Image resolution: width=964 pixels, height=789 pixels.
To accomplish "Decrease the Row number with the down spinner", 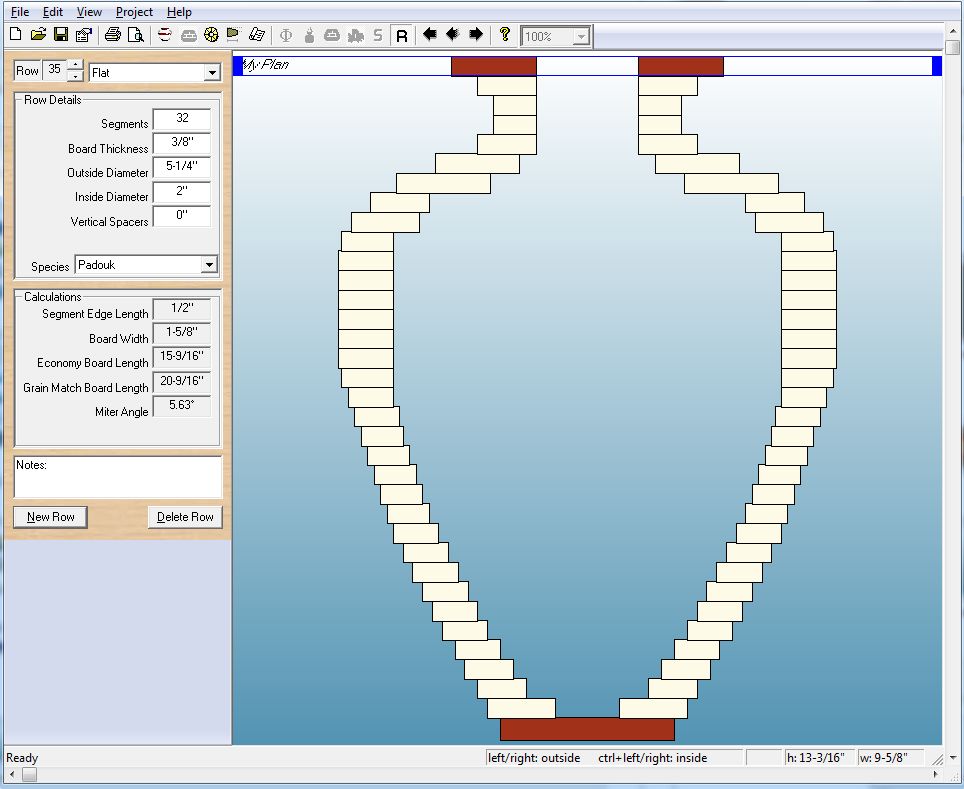I will pyautogui.click(x=74, y=77).
